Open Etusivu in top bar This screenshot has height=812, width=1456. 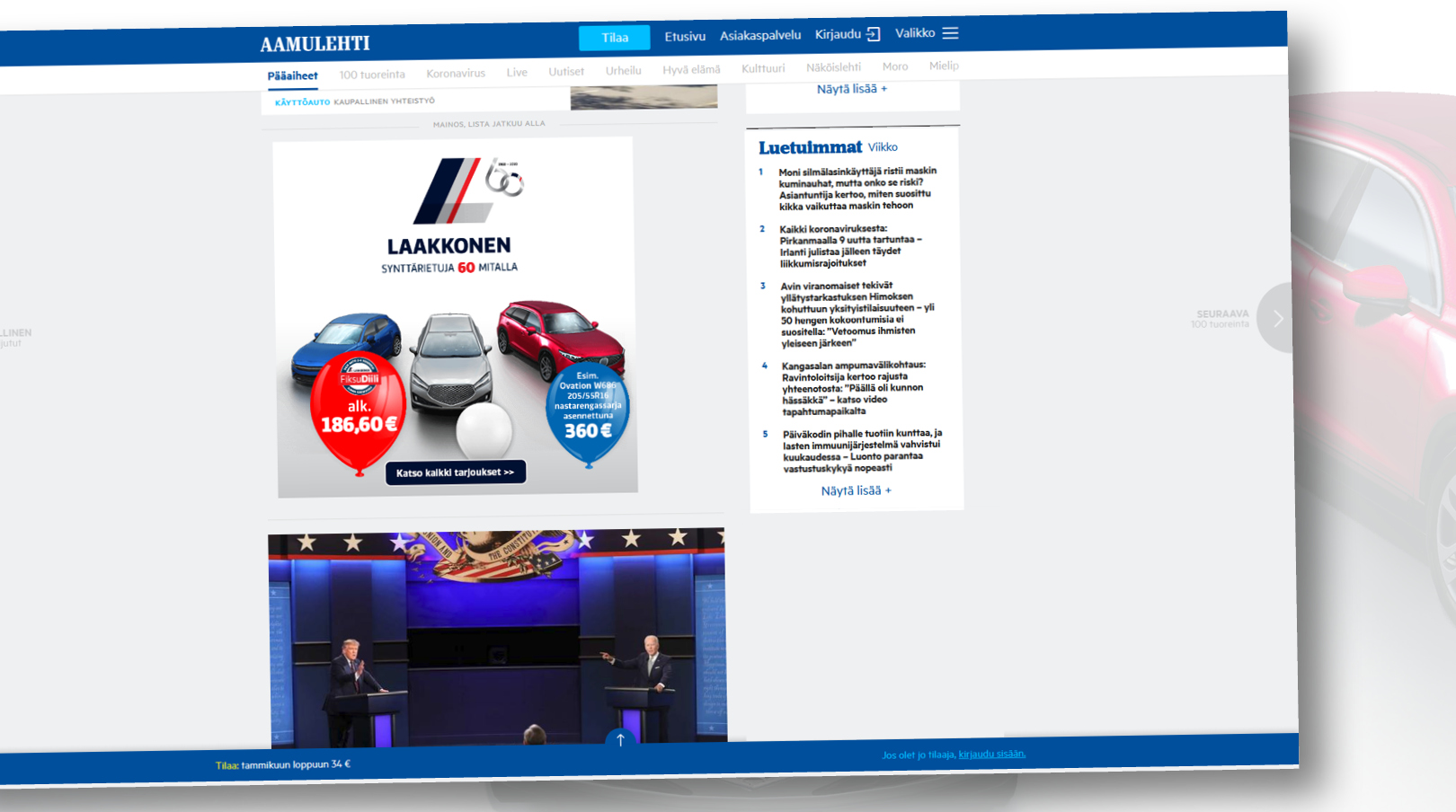(x=685, y=37)
